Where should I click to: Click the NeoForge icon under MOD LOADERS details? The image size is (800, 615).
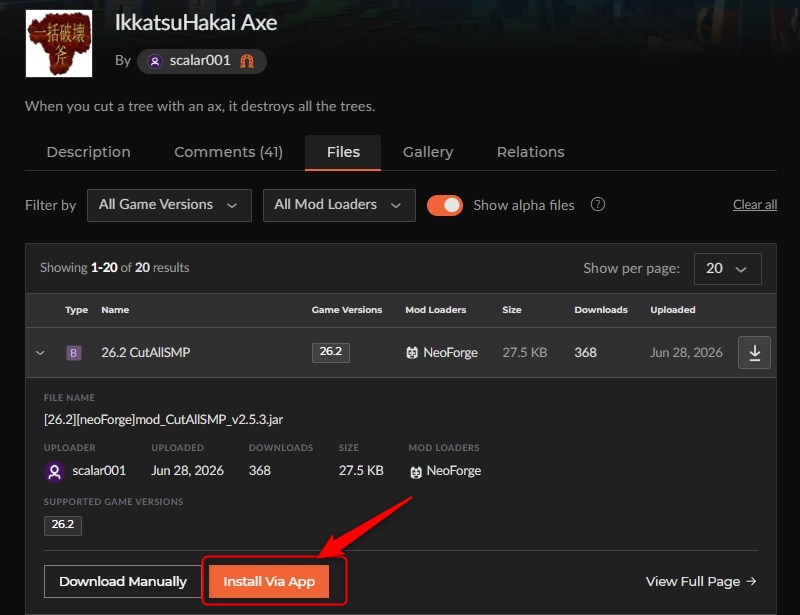click(416, 472)
